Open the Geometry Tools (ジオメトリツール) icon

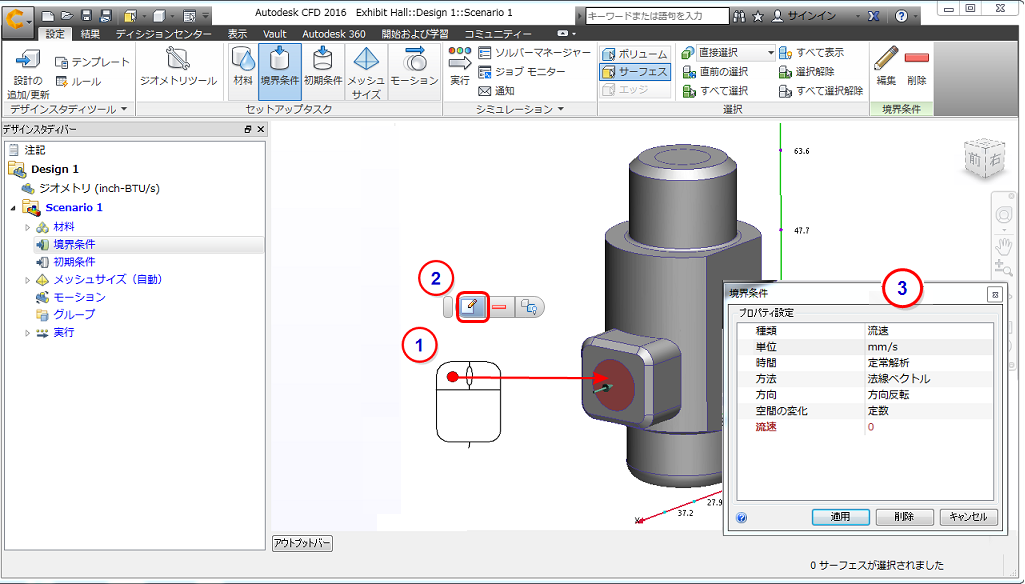(178, 67)
